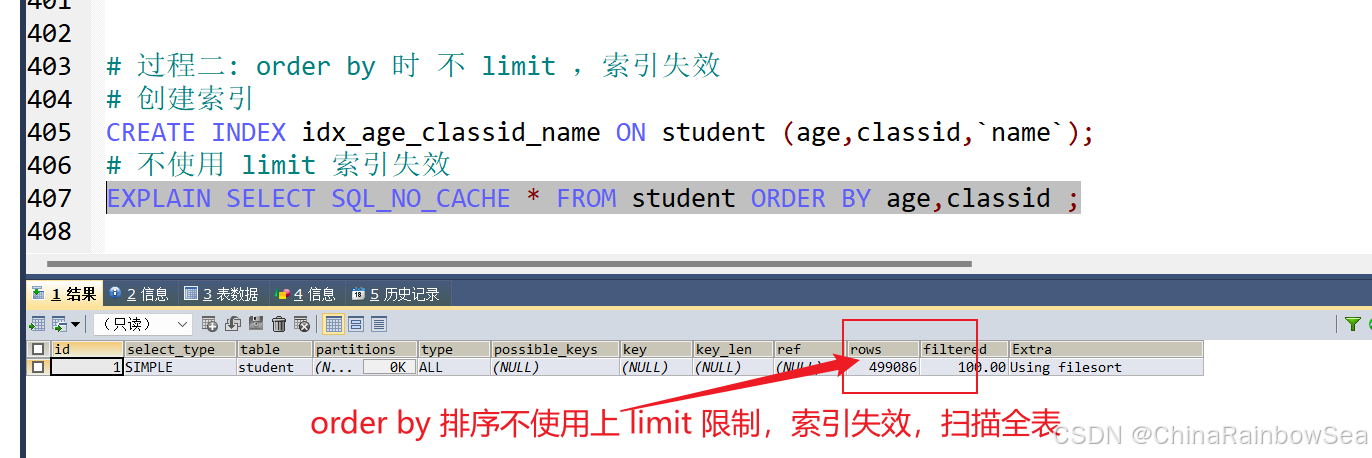Viewport: 1372px width, 458px height.
Task: Open the 只读 read-only mode dropdown
Action: click(x=142, y=324)
